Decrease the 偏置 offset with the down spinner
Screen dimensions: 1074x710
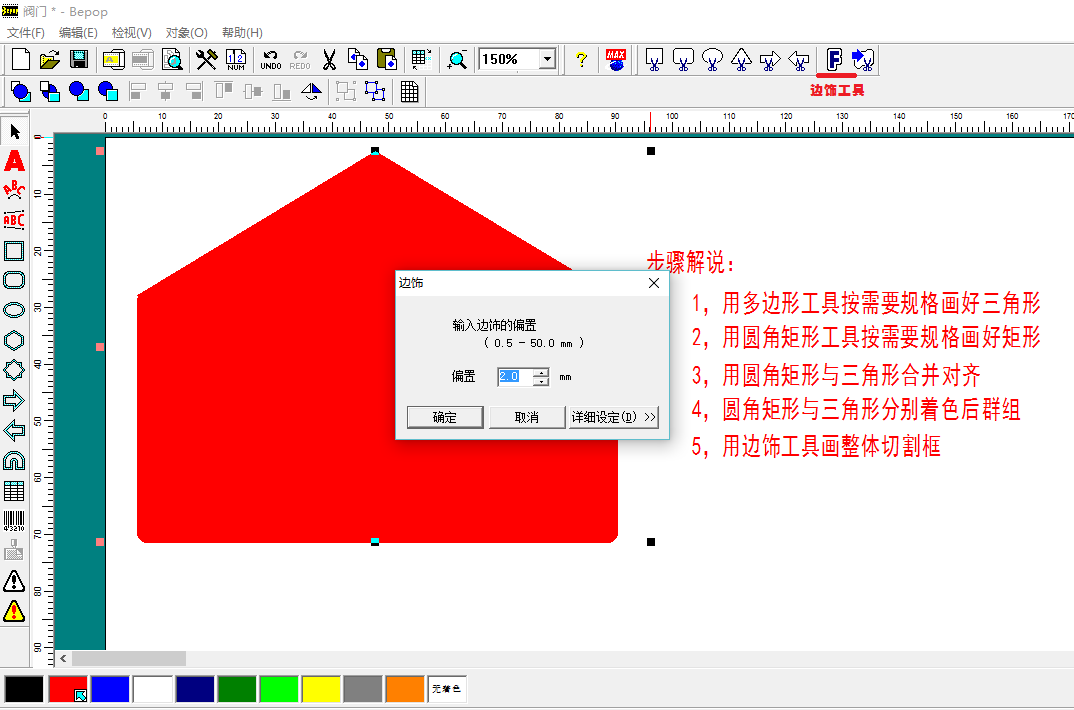tap(542, 381)
